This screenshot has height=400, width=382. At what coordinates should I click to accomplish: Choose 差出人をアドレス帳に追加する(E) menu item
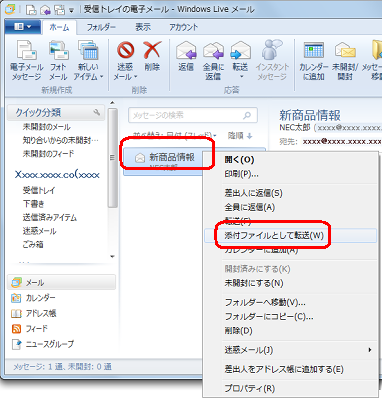click(x=284, y=369)
